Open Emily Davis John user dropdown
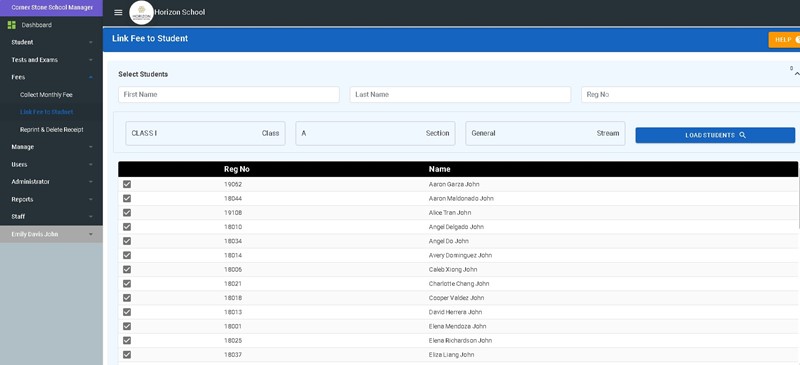The width and height of the screenshot is (800, 365). 51,234
